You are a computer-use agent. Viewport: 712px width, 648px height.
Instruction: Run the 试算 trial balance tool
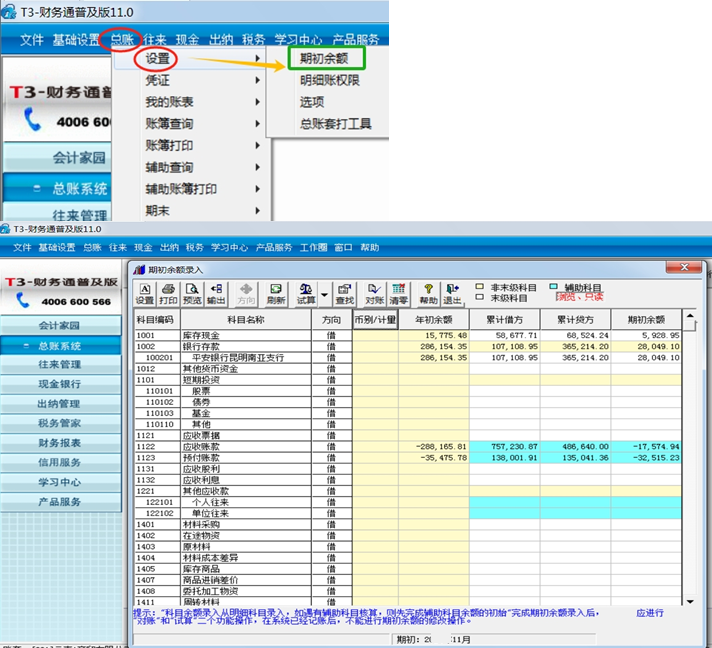pyautogui.click(x=306, y=293)
